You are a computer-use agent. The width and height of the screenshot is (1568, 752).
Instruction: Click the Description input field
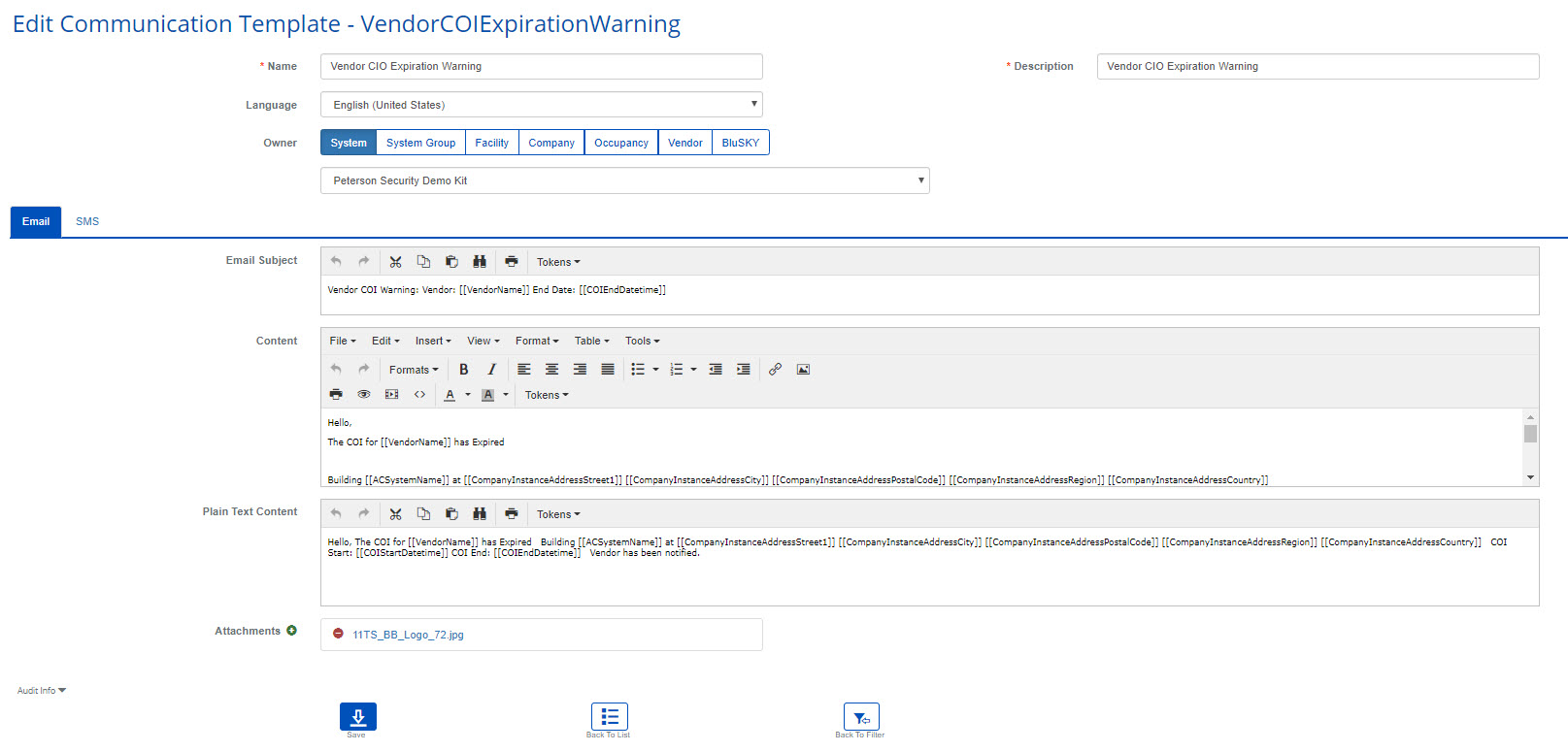coord(1318,66)
